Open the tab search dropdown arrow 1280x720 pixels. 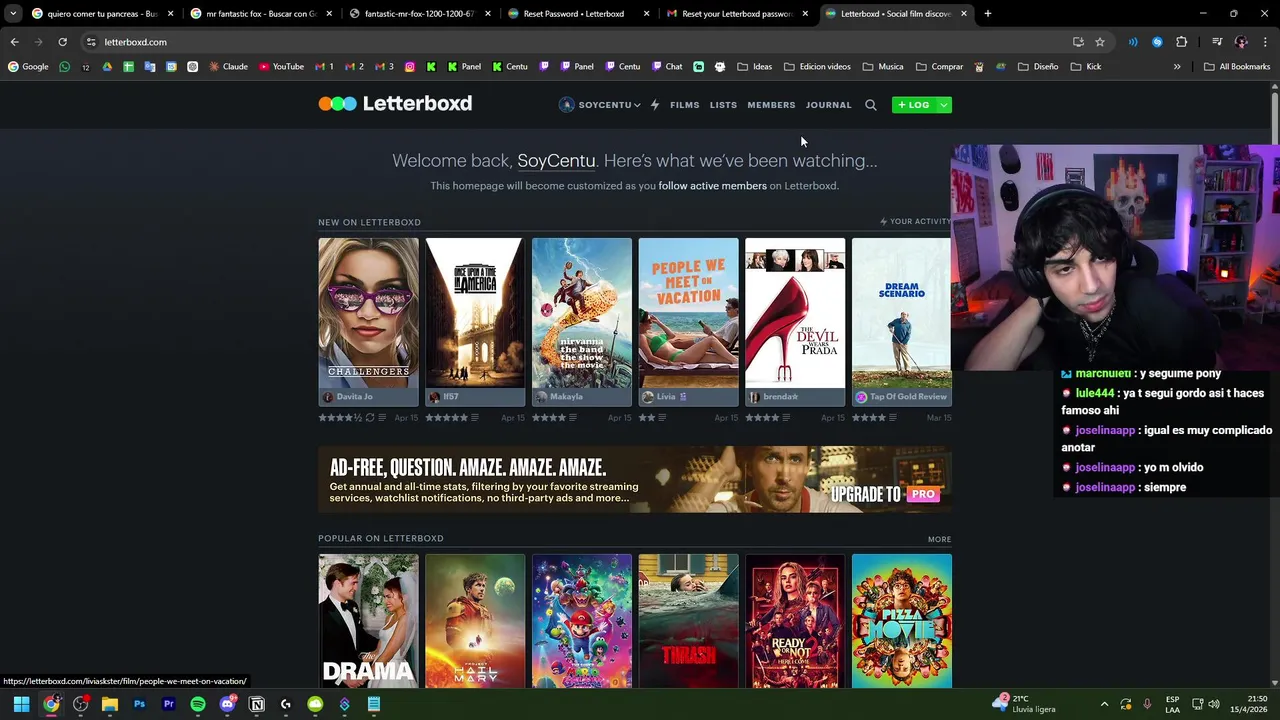[x=12, y=14]
